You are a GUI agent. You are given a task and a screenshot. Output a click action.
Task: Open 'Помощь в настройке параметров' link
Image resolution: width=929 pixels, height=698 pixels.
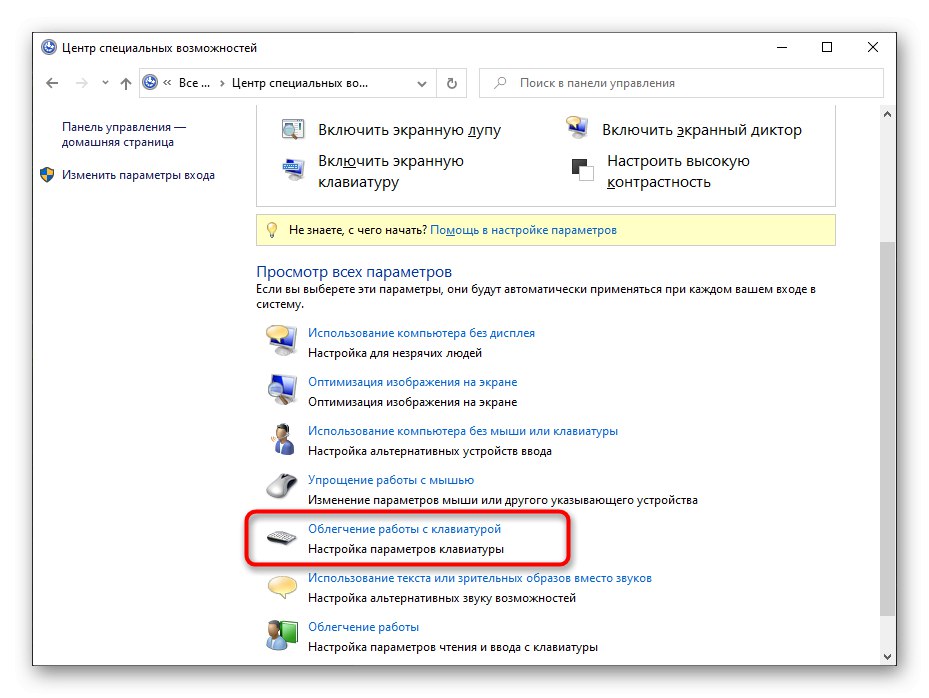523,230
